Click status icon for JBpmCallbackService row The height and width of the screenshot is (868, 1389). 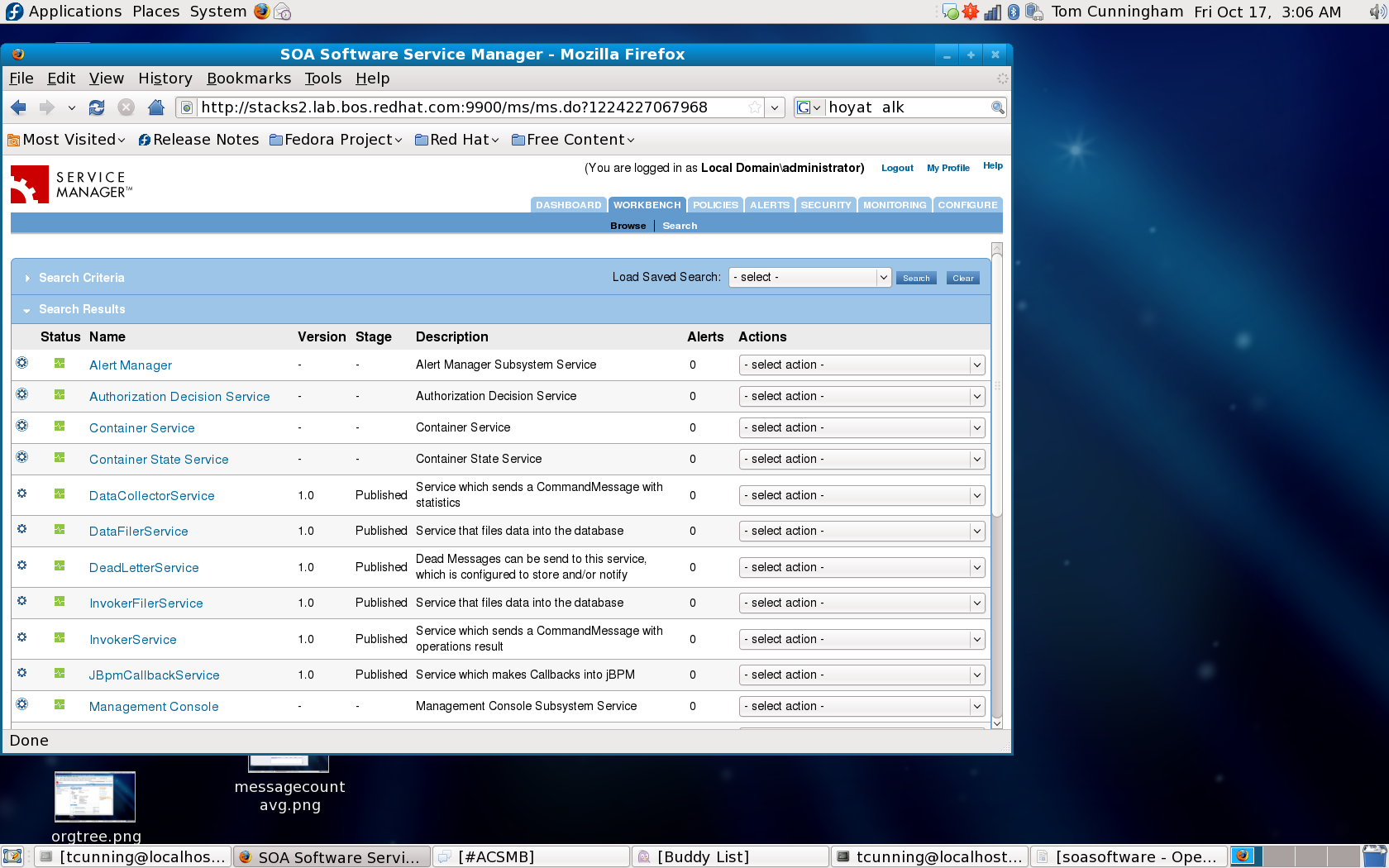[60, 673]
